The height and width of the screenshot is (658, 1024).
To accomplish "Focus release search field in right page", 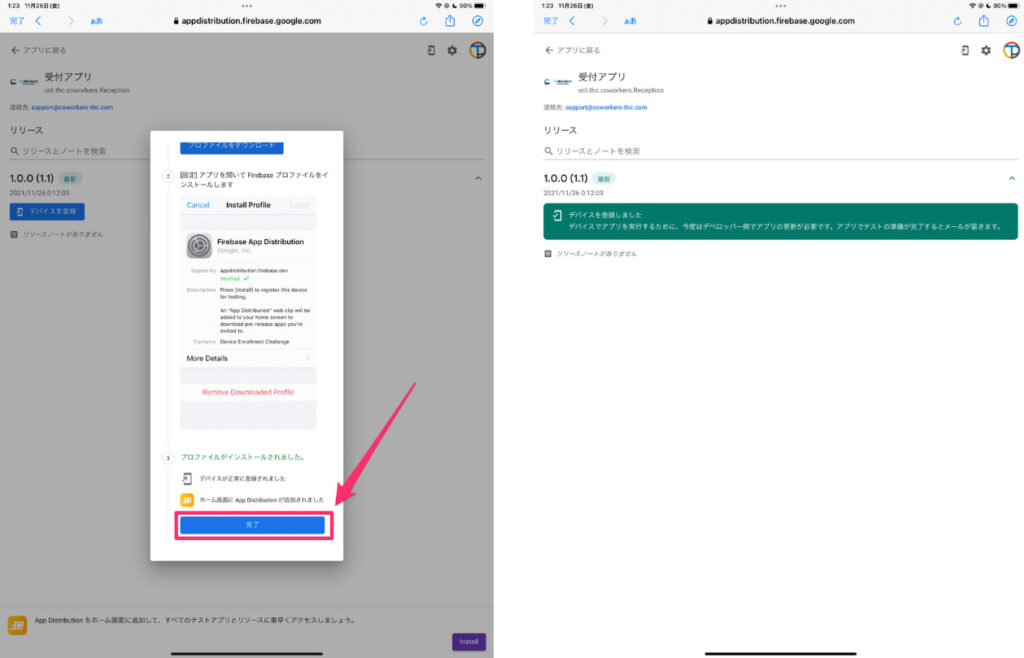I will (x=780, y=151).
